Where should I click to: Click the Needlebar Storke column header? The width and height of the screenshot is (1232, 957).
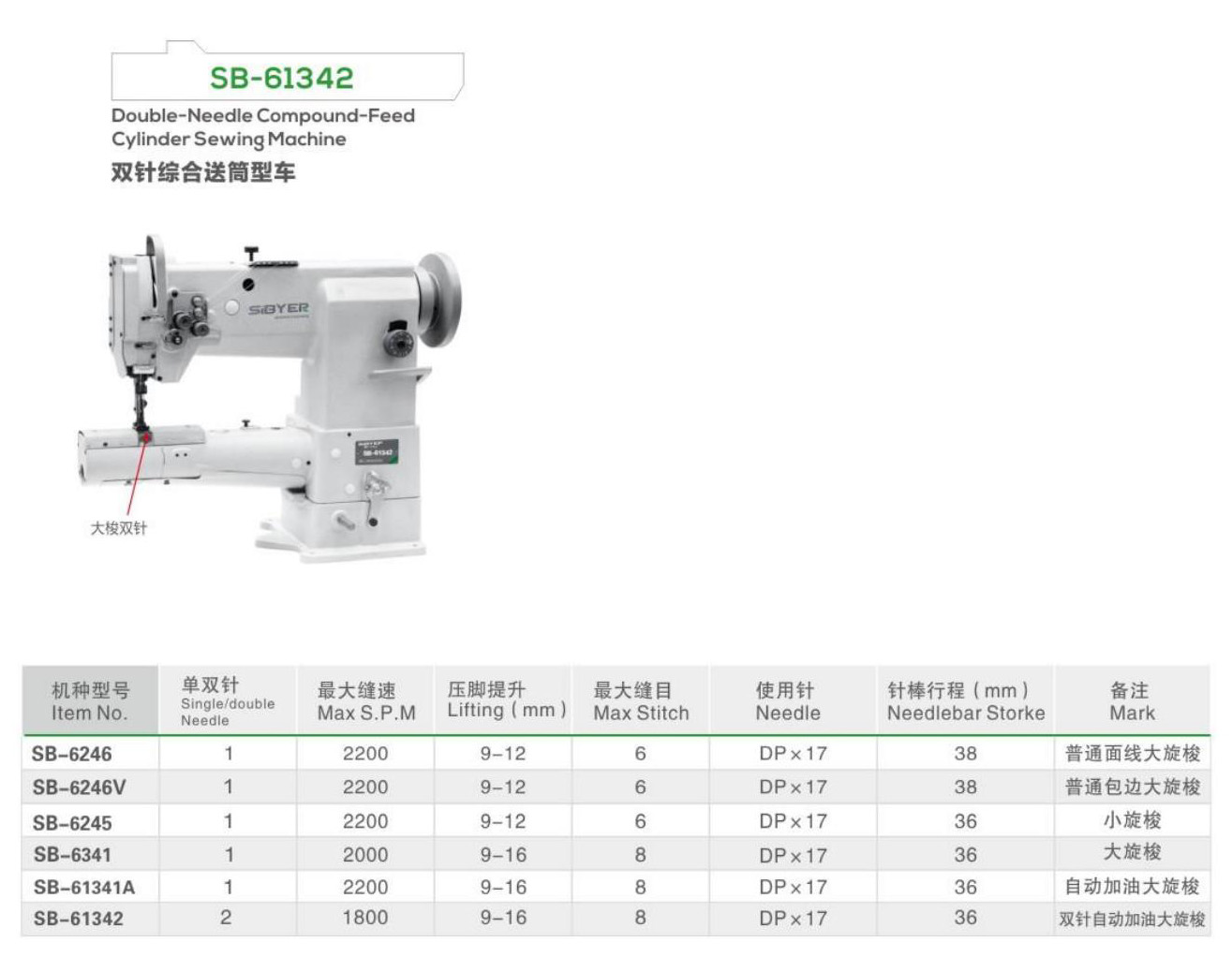coord(965,701)
